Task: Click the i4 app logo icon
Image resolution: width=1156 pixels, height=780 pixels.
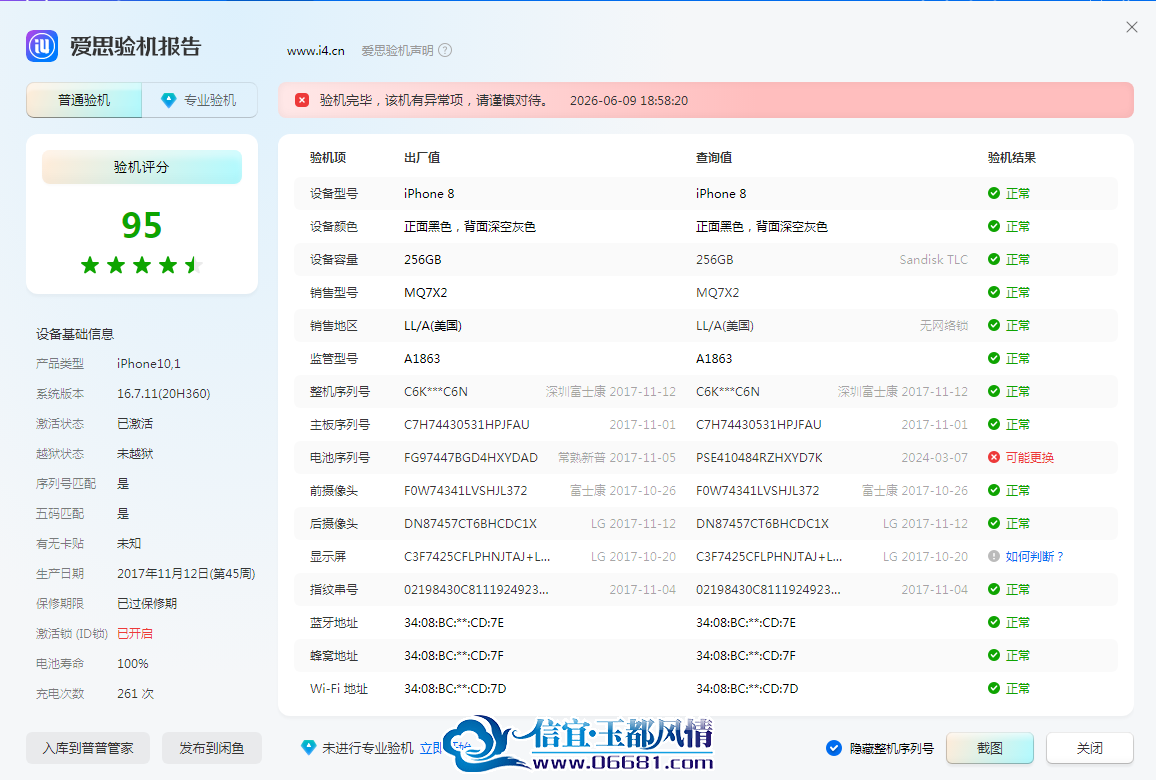Action: 42,46
